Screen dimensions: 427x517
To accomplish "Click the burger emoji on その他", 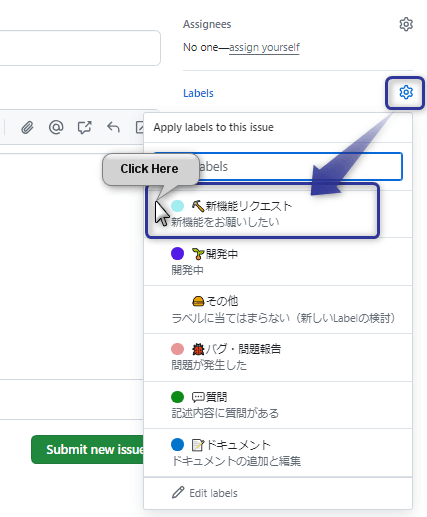I will (x=198, y=301).
